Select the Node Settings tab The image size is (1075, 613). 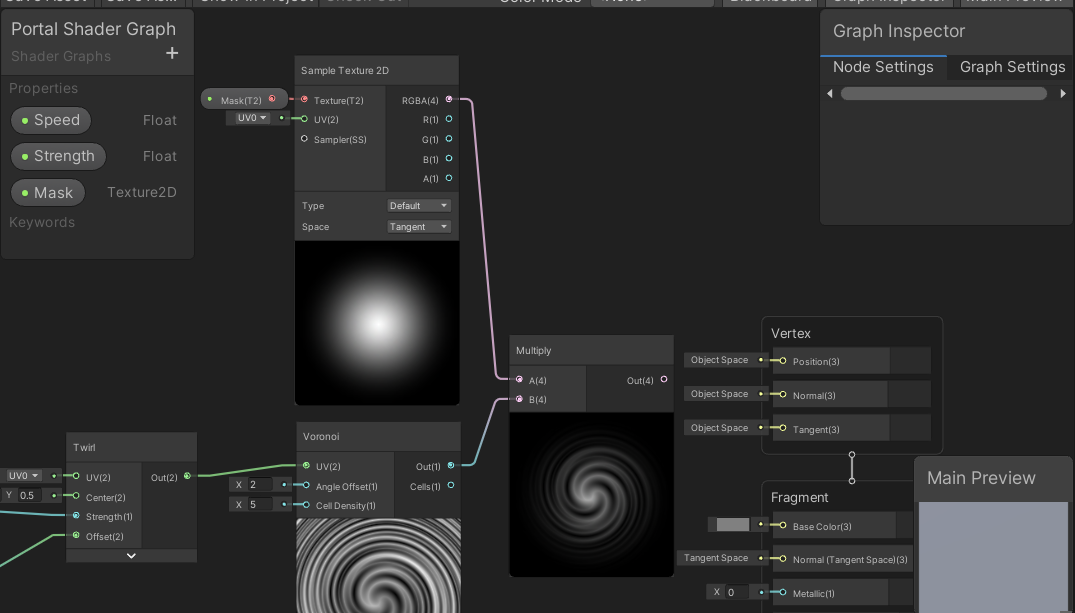coord(884,68)
